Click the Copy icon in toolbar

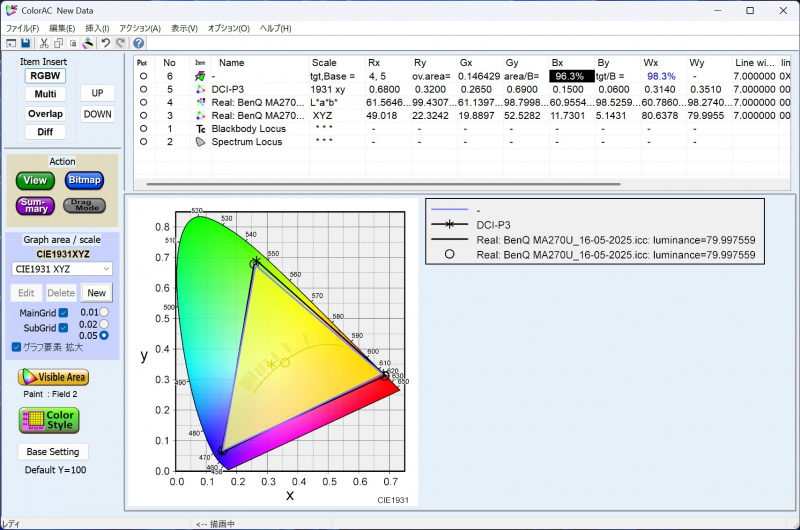[x=59, y=44]
